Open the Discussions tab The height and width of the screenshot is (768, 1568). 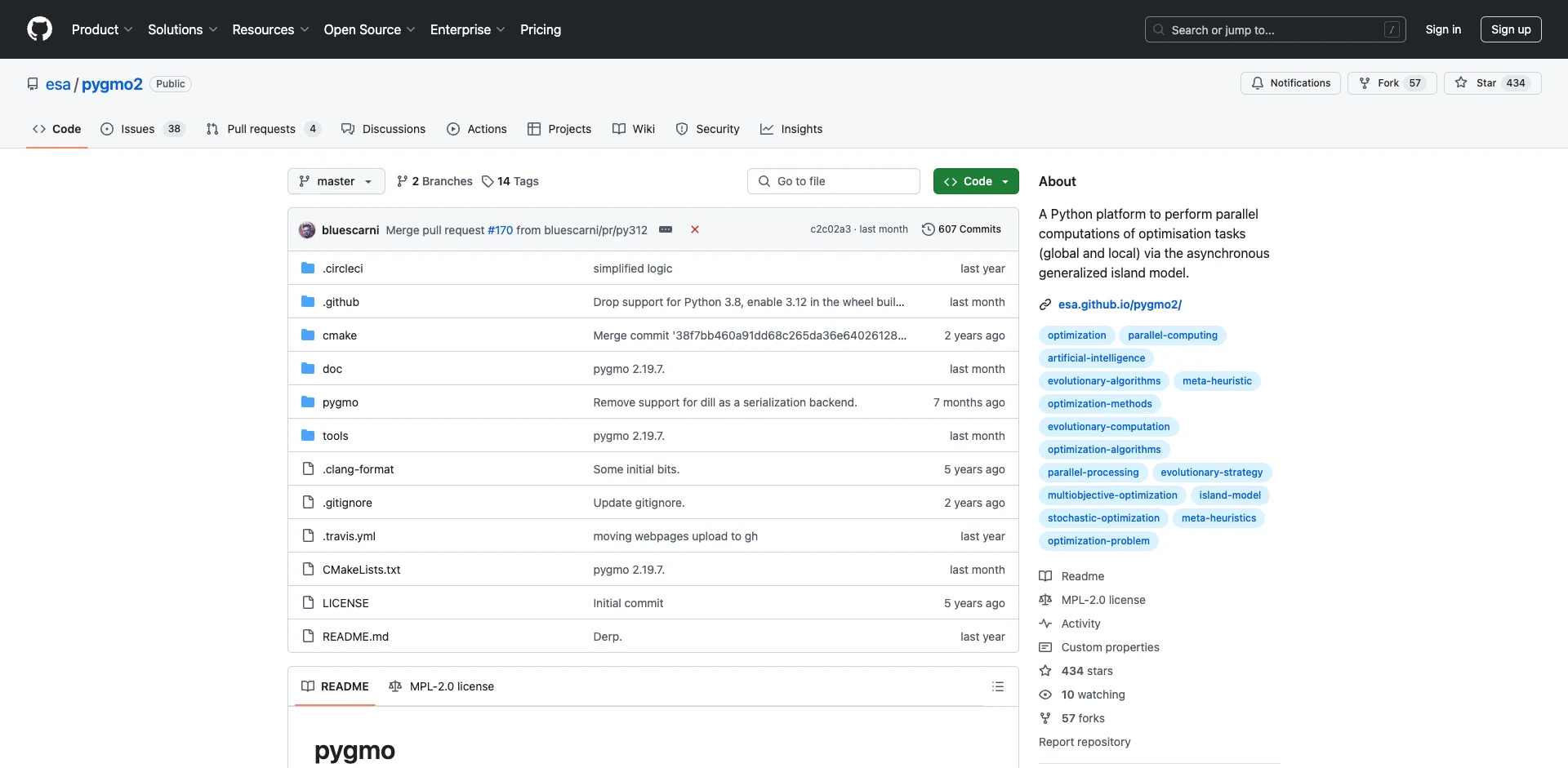click(x=384, y=129)
